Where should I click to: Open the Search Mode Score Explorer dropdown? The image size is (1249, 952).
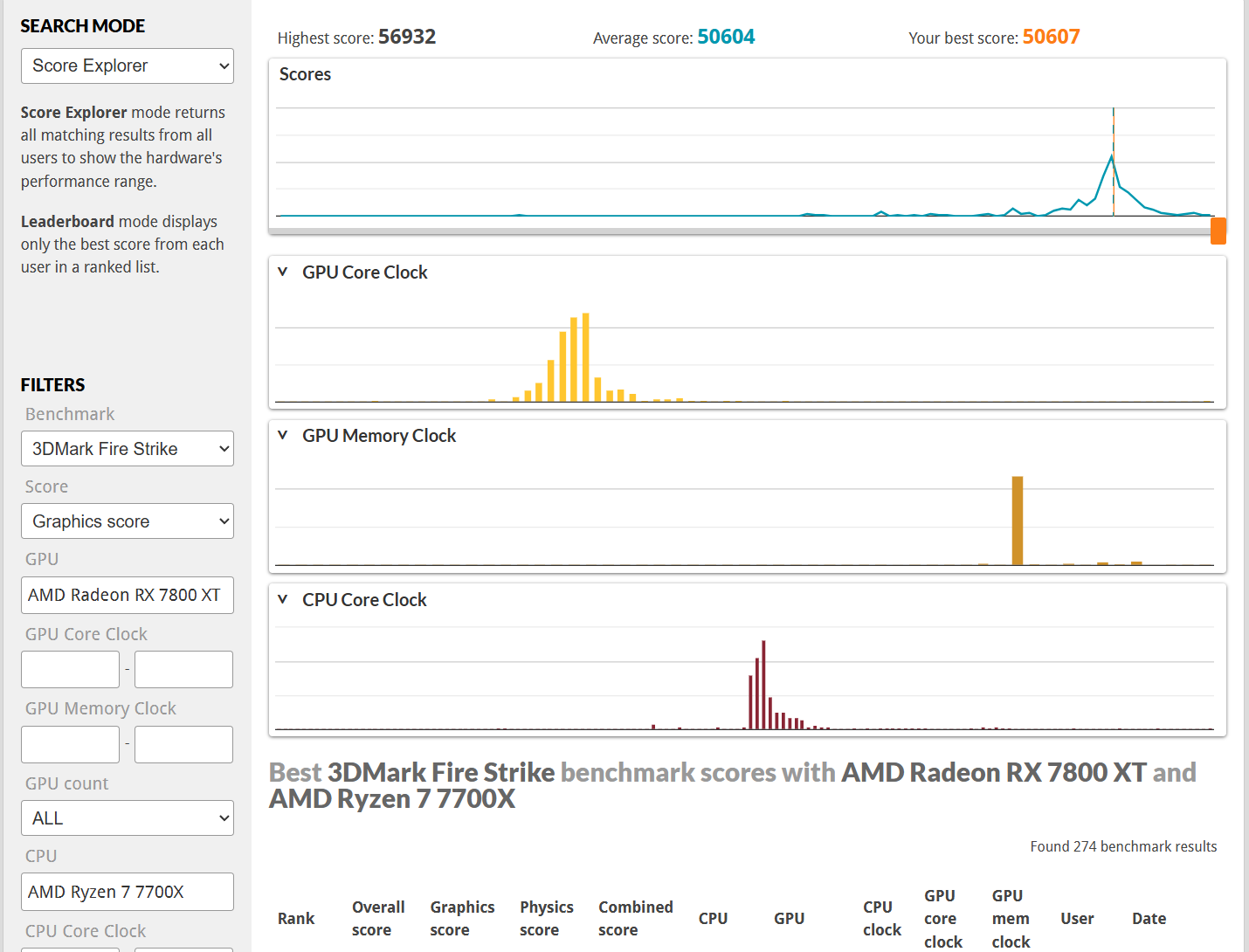[128, 66]
